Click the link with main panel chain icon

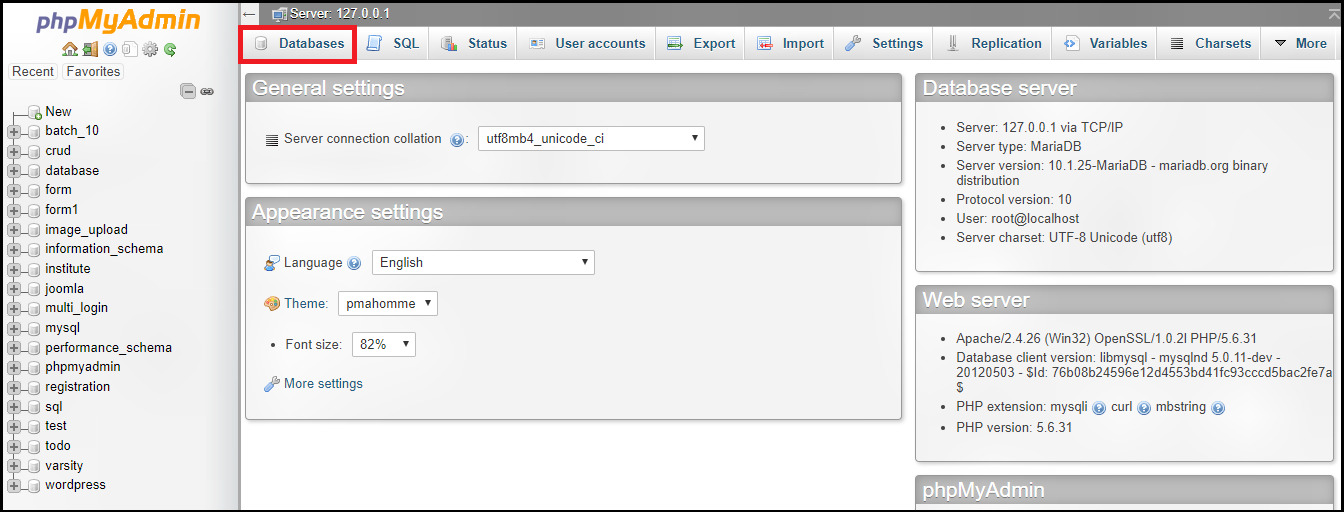point(207,91)
